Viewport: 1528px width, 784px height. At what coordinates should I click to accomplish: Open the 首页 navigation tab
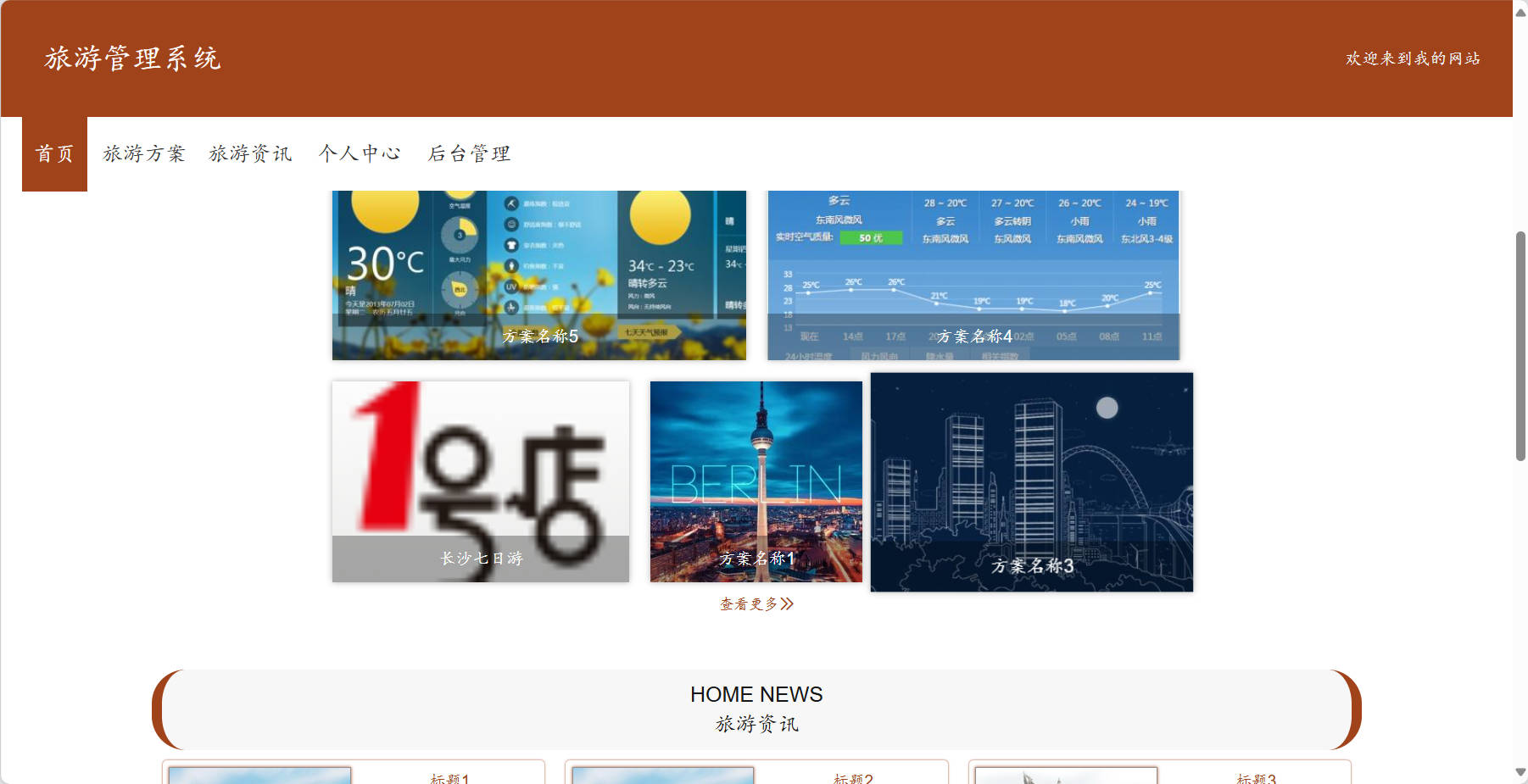(x=54, y=153)
